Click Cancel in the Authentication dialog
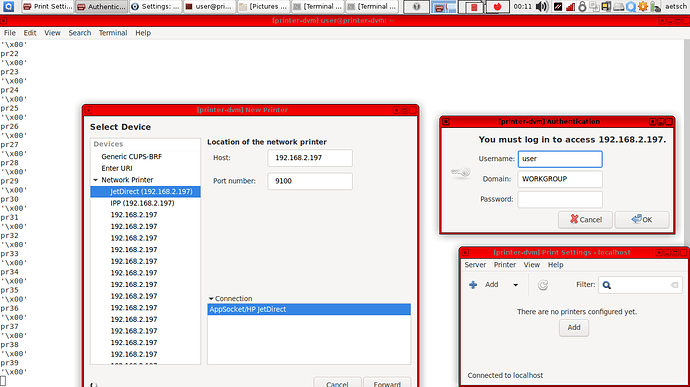 (x=585, y=219)
